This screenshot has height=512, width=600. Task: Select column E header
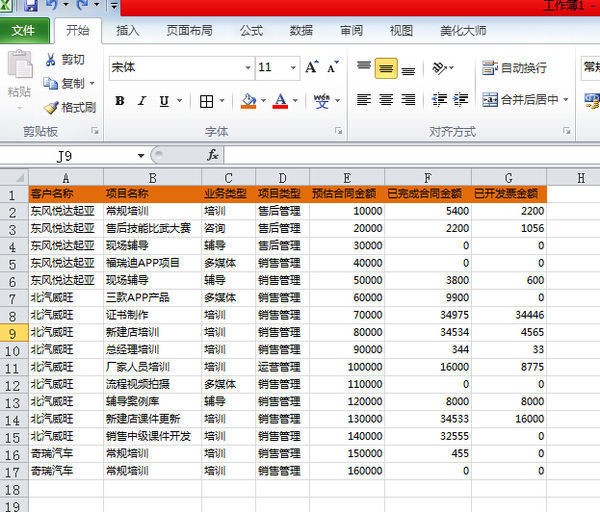[345, 177]
